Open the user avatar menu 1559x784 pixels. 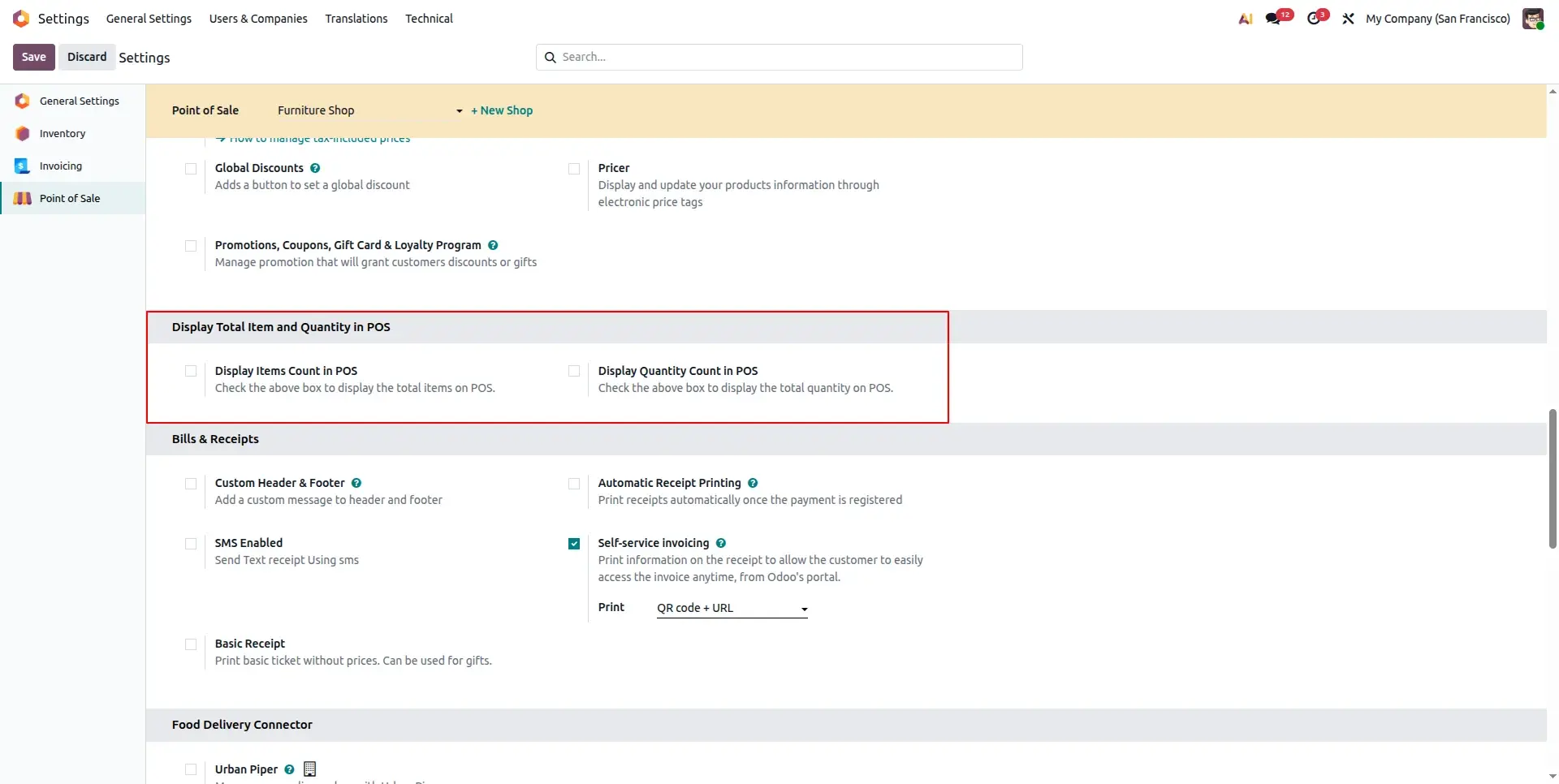[x=1533, y=18]
